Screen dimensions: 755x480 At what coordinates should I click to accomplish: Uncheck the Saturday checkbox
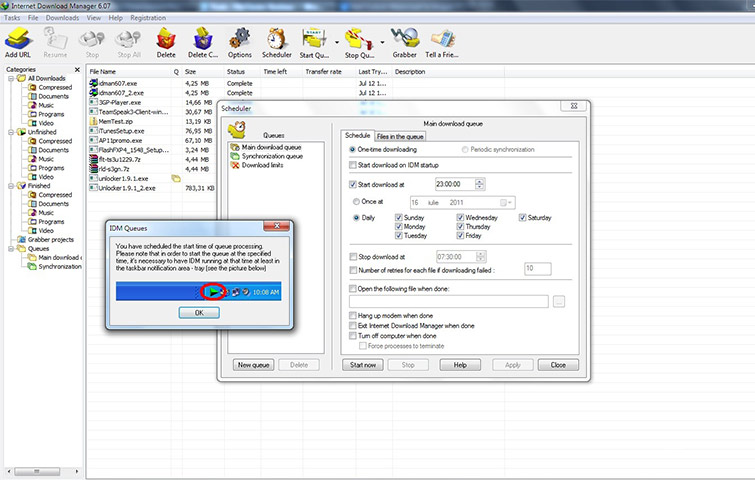[x=522, y=218]
